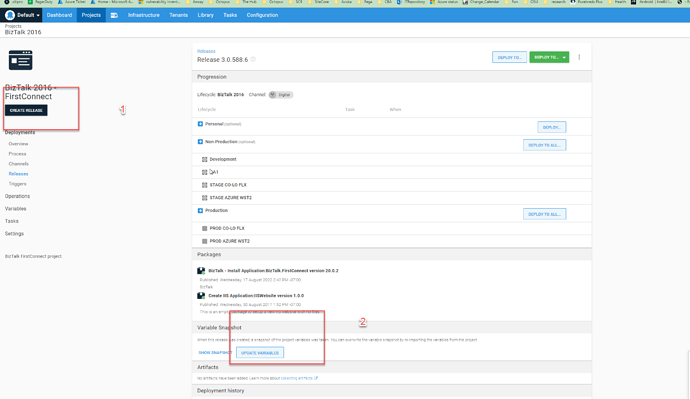
Task: Go to the Library menu
Action: click(206, 15)
